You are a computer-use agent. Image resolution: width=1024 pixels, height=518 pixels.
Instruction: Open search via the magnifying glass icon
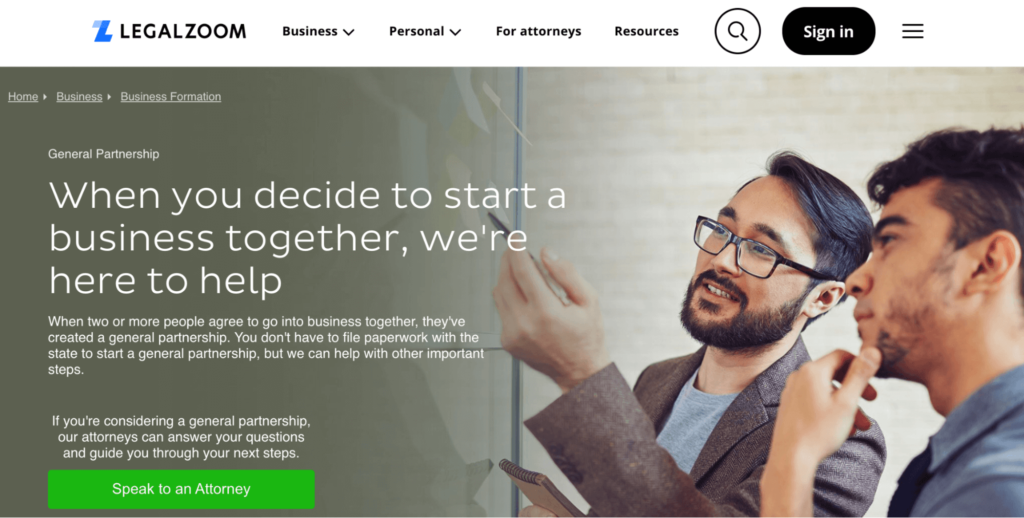pyautogui.click(x=737, y=31)
